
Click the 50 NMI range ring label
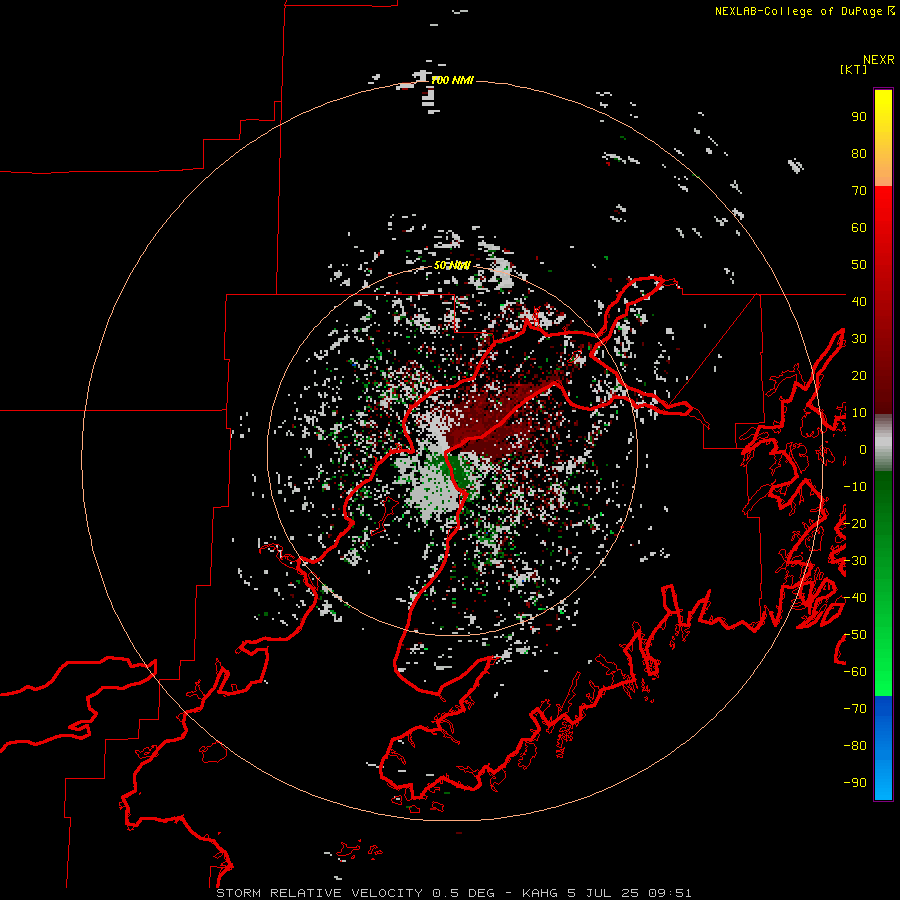452,265
